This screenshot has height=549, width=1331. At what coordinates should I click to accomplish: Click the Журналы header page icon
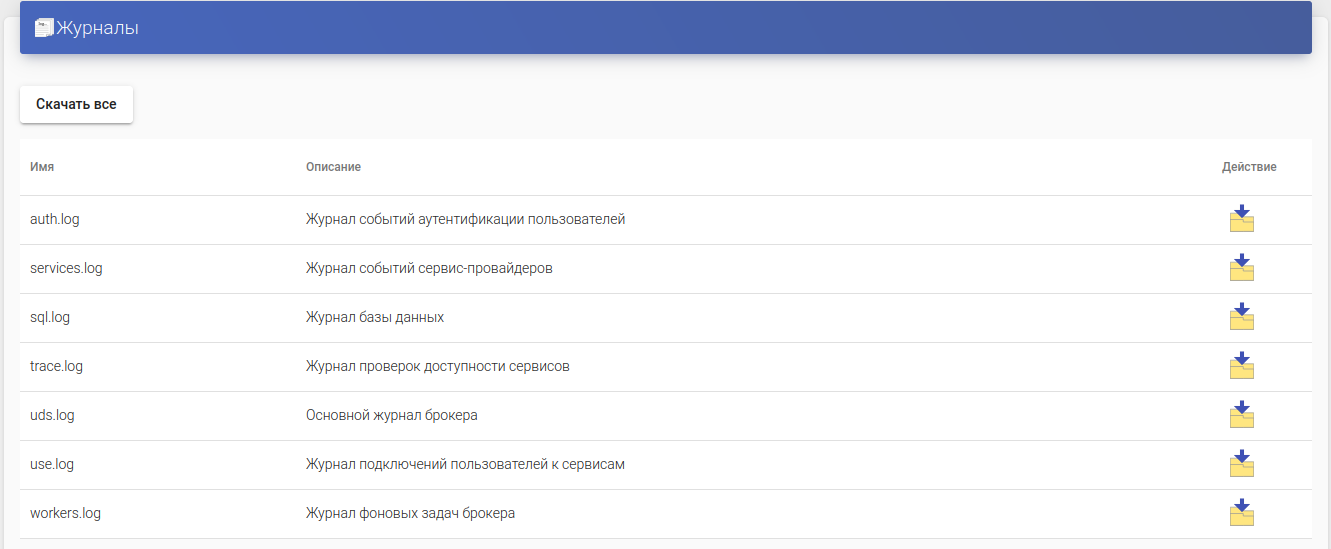point(44,28)
